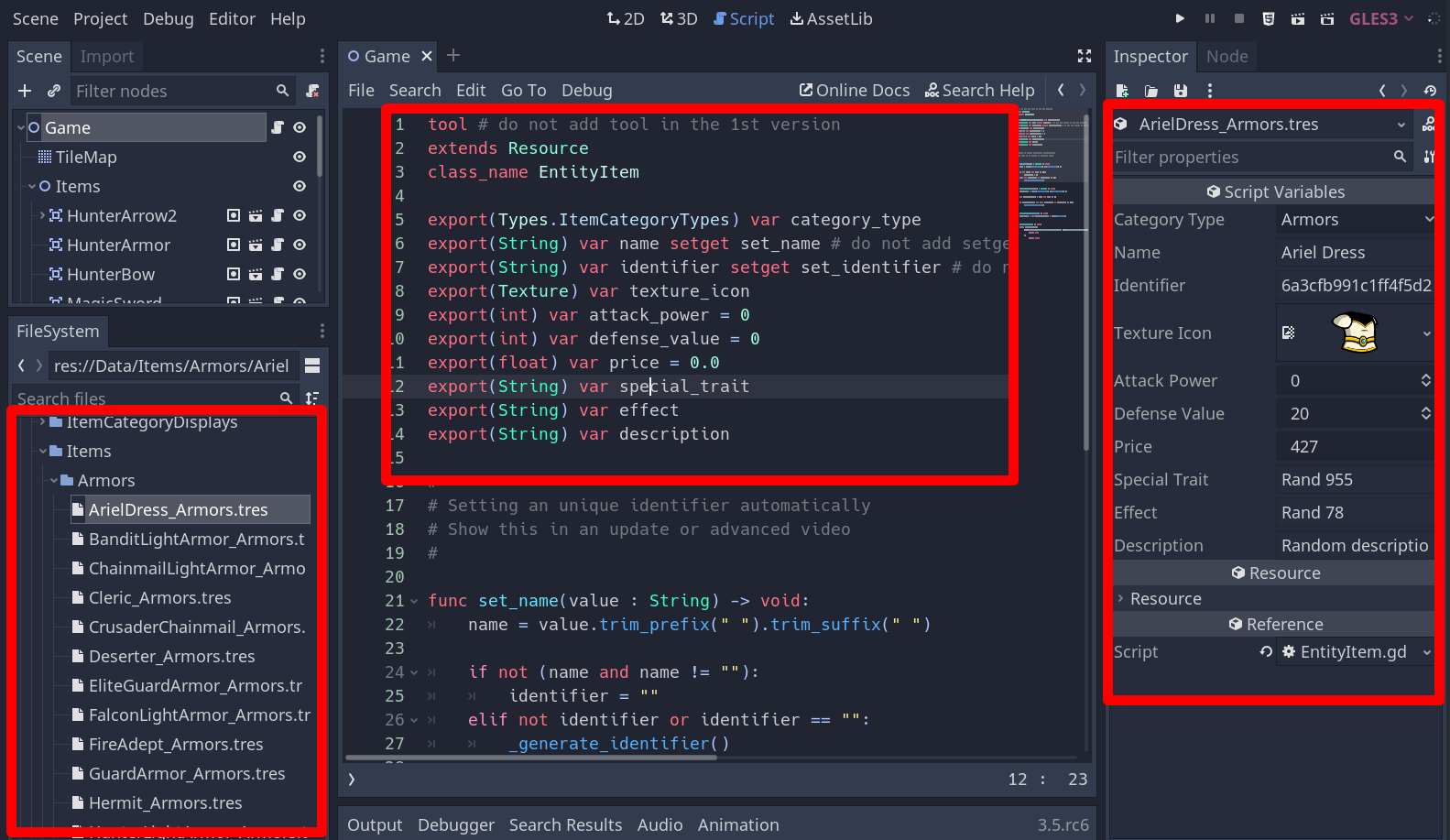Open the Debug menu in top bar
1450x840 pixels.
(x=168, y=18)
